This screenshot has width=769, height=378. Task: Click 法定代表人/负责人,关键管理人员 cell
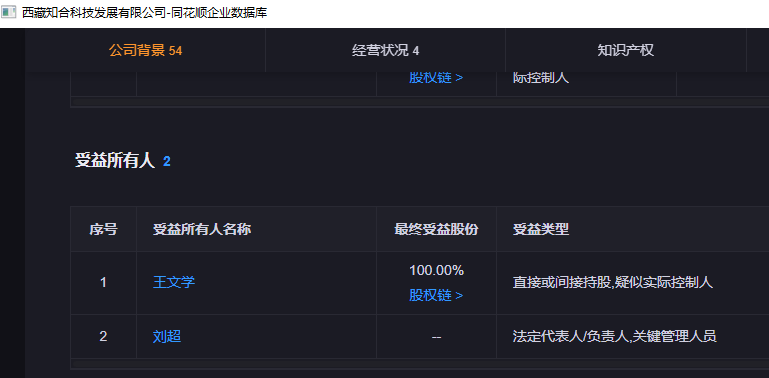pos(615,336)
